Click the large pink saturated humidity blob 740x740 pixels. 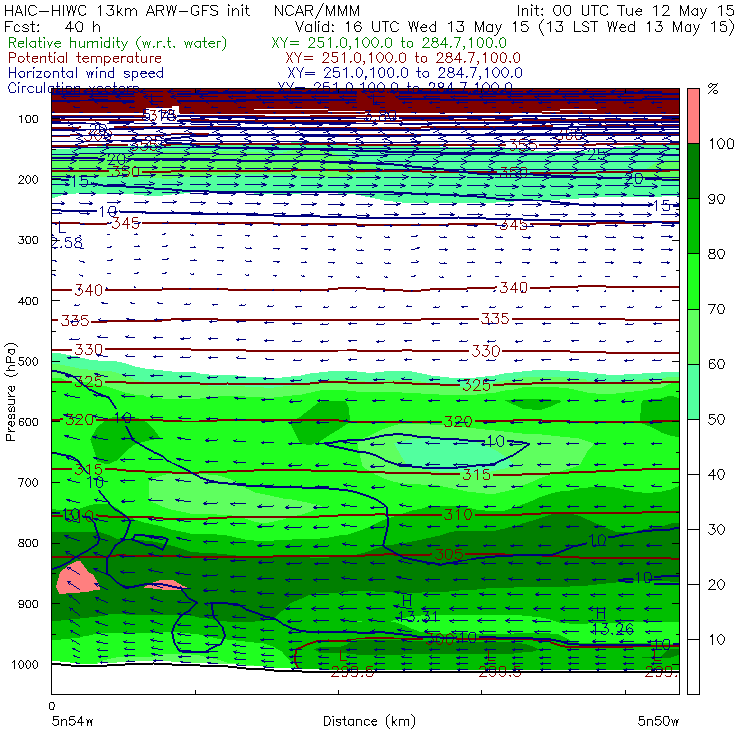tap(76, 577)
